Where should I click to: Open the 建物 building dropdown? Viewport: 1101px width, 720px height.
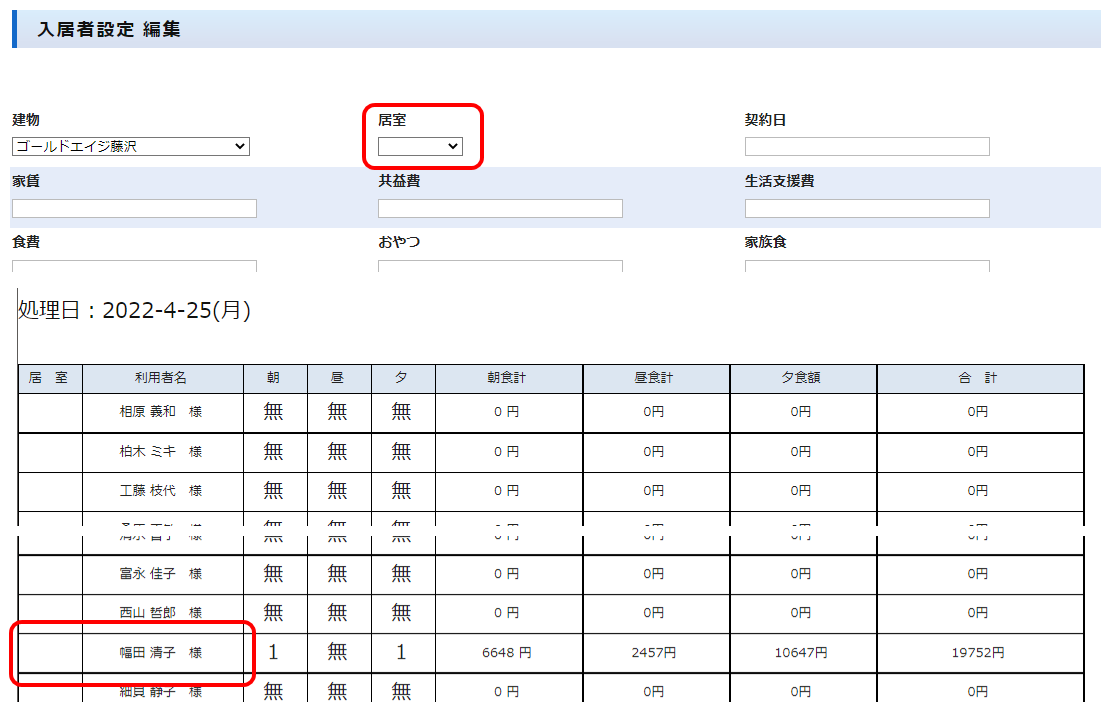pos(130,147)
